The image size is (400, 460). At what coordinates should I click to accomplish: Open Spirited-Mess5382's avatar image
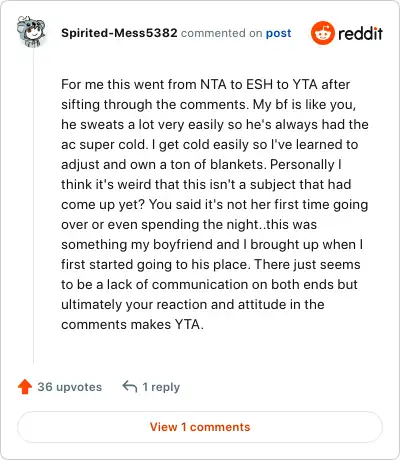click(x=31, y=32)
